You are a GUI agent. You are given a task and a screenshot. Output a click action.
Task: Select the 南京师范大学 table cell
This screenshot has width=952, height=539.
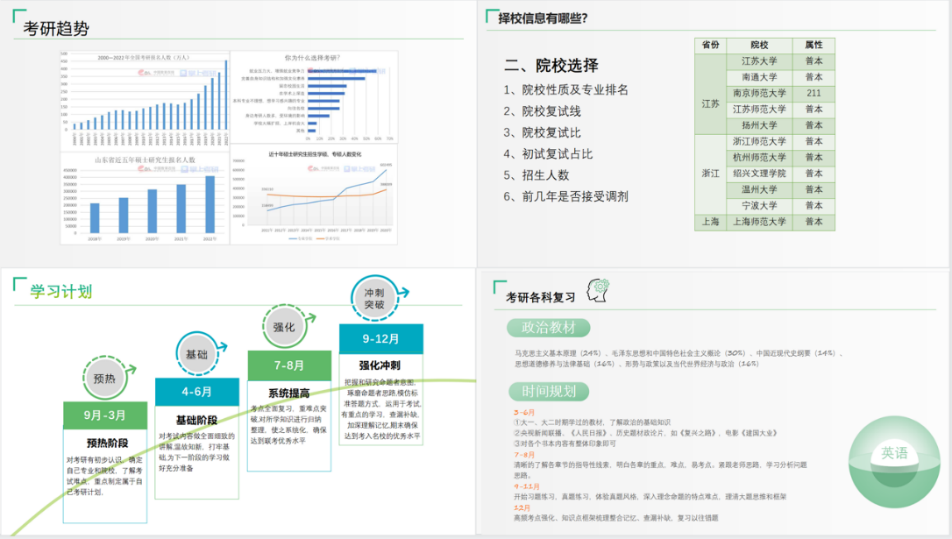[x=759, y=93]
